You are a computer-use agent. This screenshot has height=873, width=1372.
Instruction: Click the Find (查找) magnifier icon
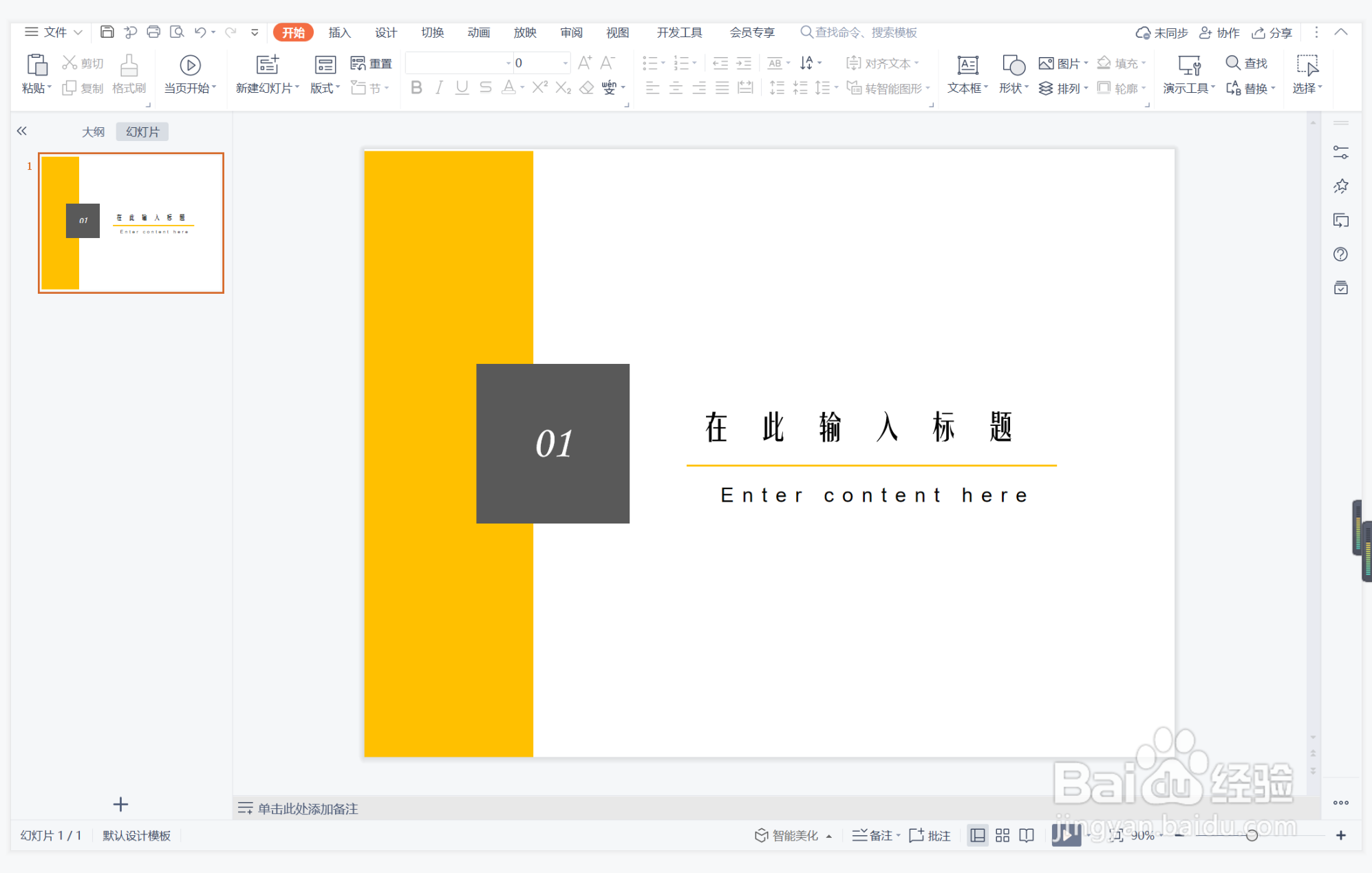pos(1232,63)
